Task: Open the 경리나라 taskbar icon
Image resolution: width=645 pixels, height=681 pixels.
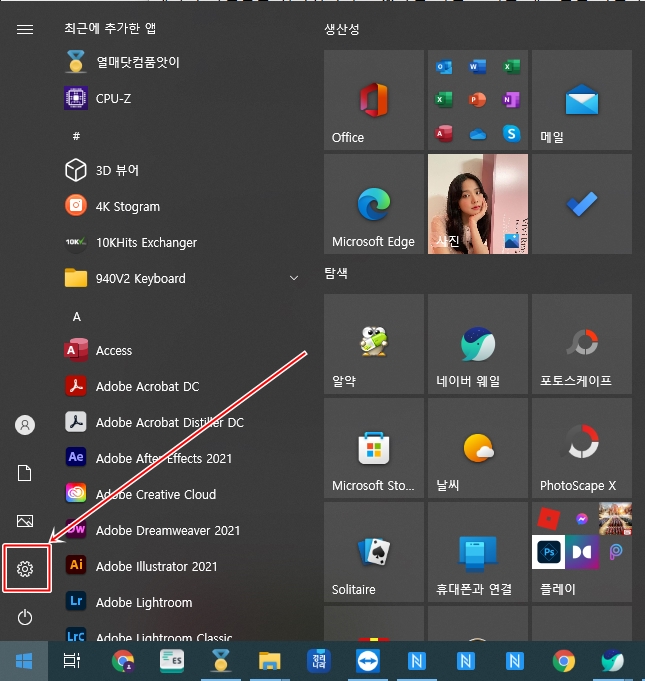Action: (x=319, y=661)
